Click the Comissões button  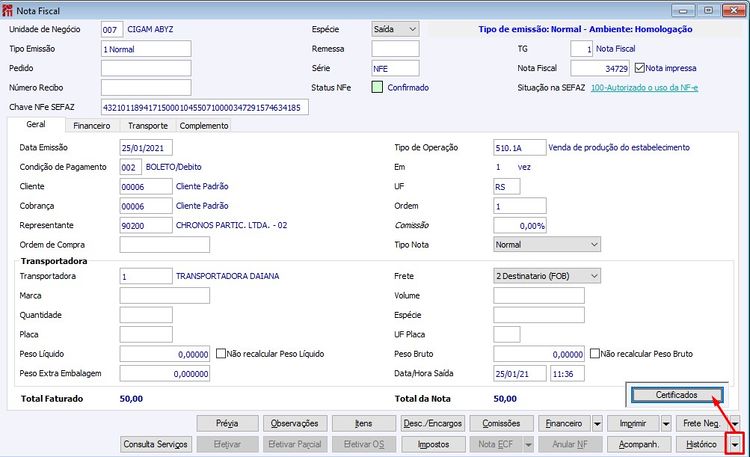(x=501, y=424)
